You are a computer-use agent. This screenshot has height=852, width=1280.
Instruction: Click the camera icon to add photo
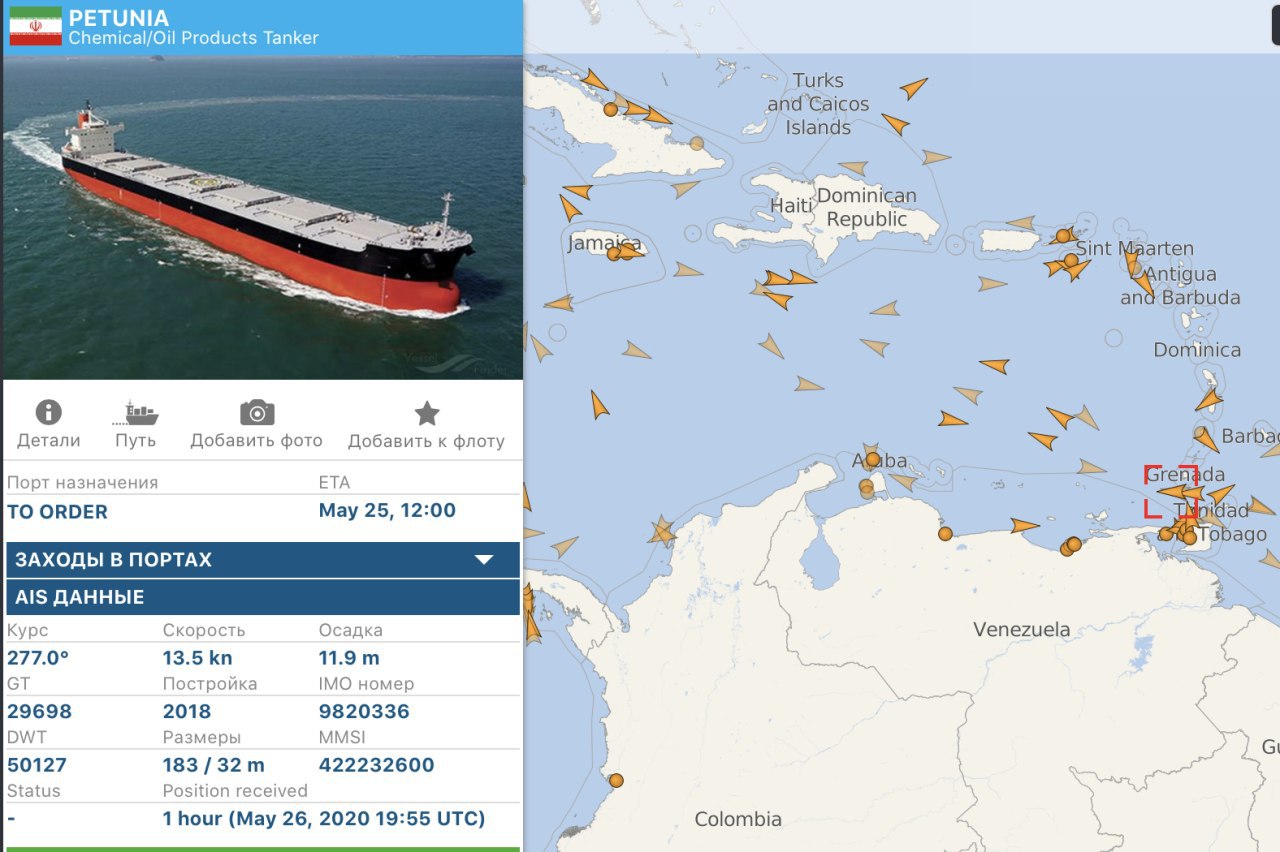pyautogui.click(x=257, y=412)
